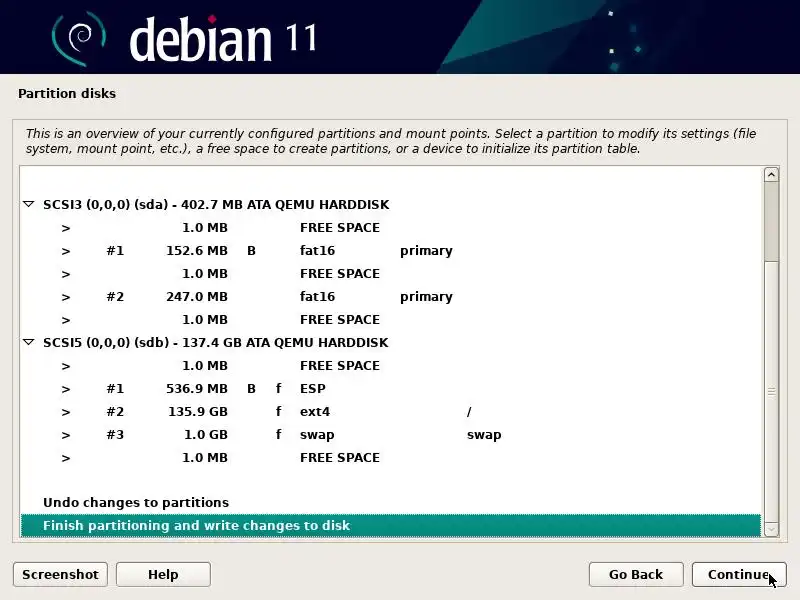Click the scrollbar up arrow
800x600 pixels.
pyautogui.click(x=771, y=175)
